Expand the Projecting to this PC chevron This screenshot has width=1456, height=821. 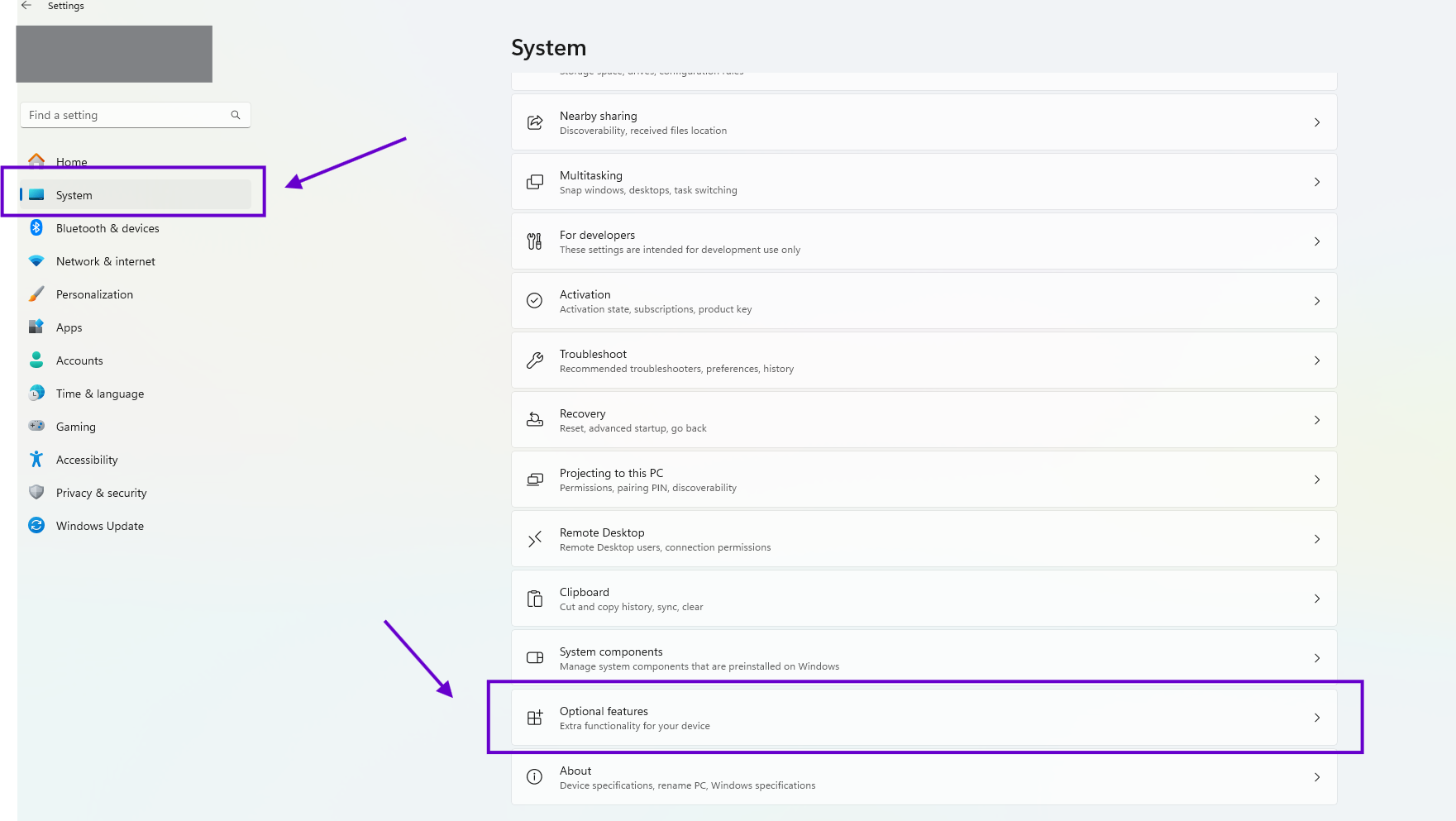point(1317,480)
